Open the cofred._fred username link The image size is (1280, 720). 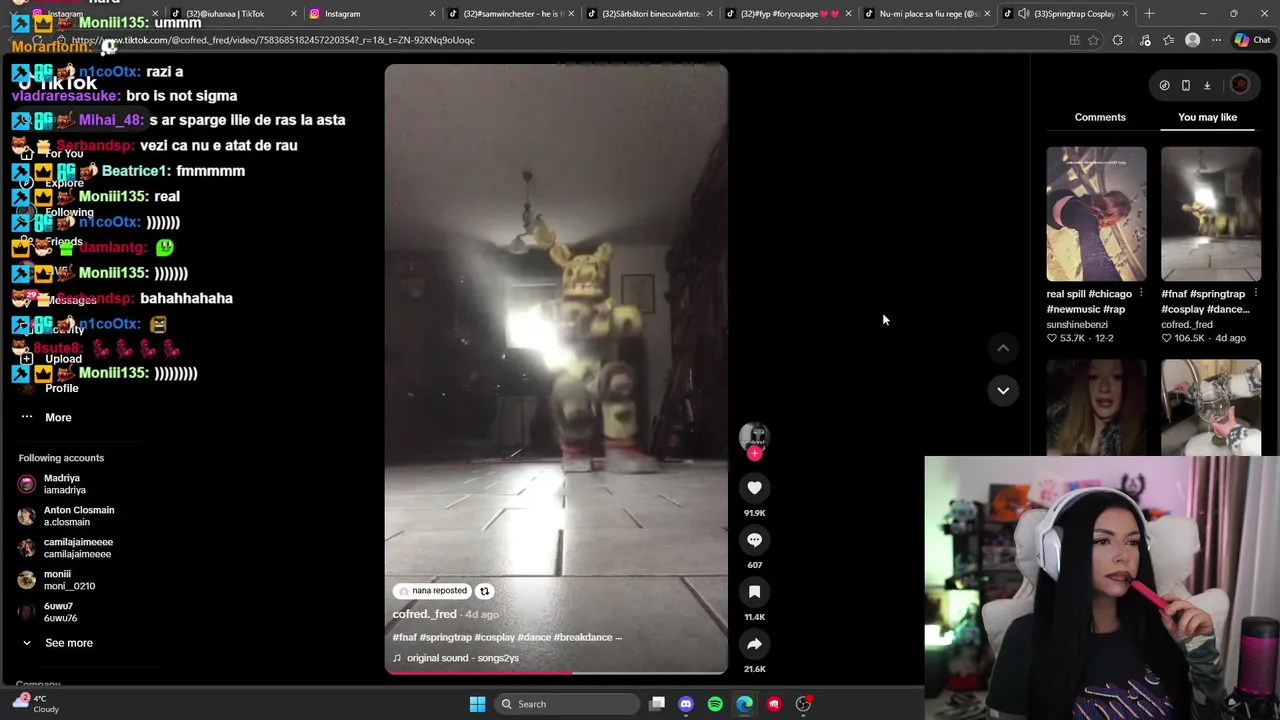point(424,614)
